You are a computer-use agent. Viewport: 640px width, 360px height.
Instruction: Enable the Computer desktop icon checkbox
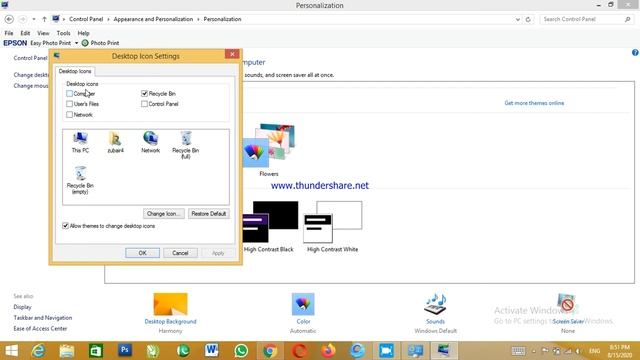[69, 93]
